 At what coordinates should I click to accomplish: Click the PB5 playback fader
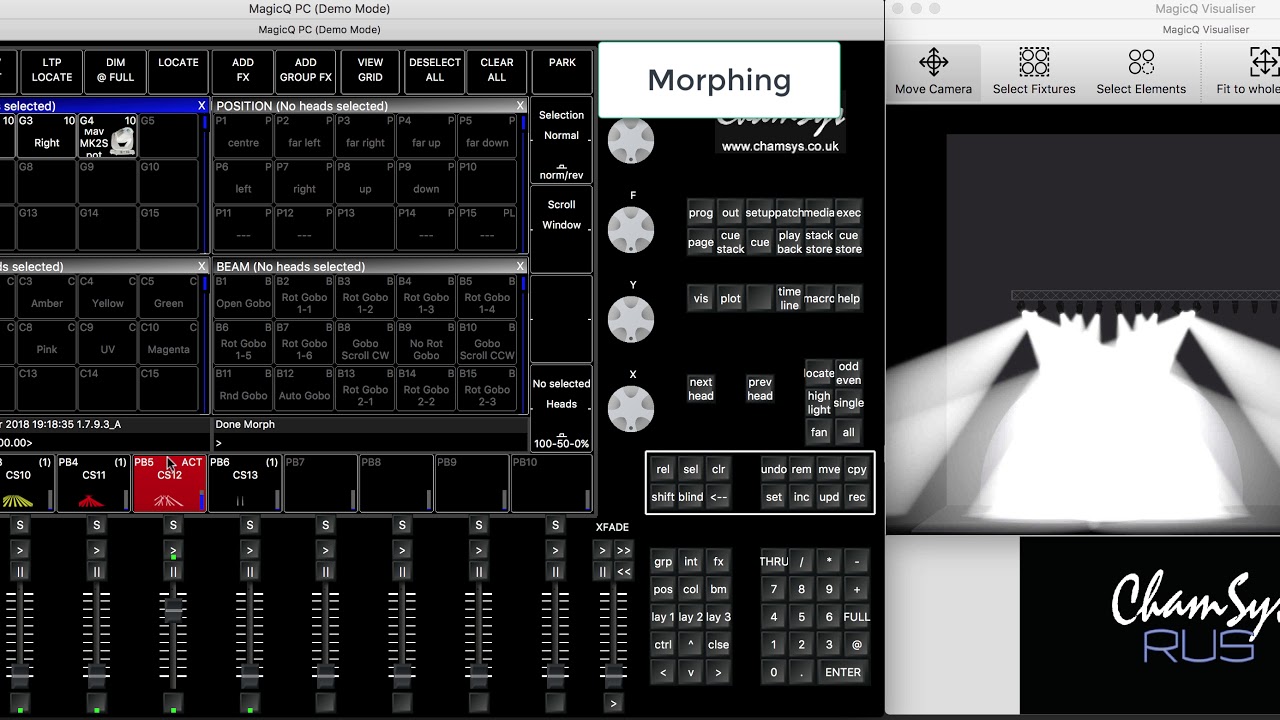click(173, 609)
